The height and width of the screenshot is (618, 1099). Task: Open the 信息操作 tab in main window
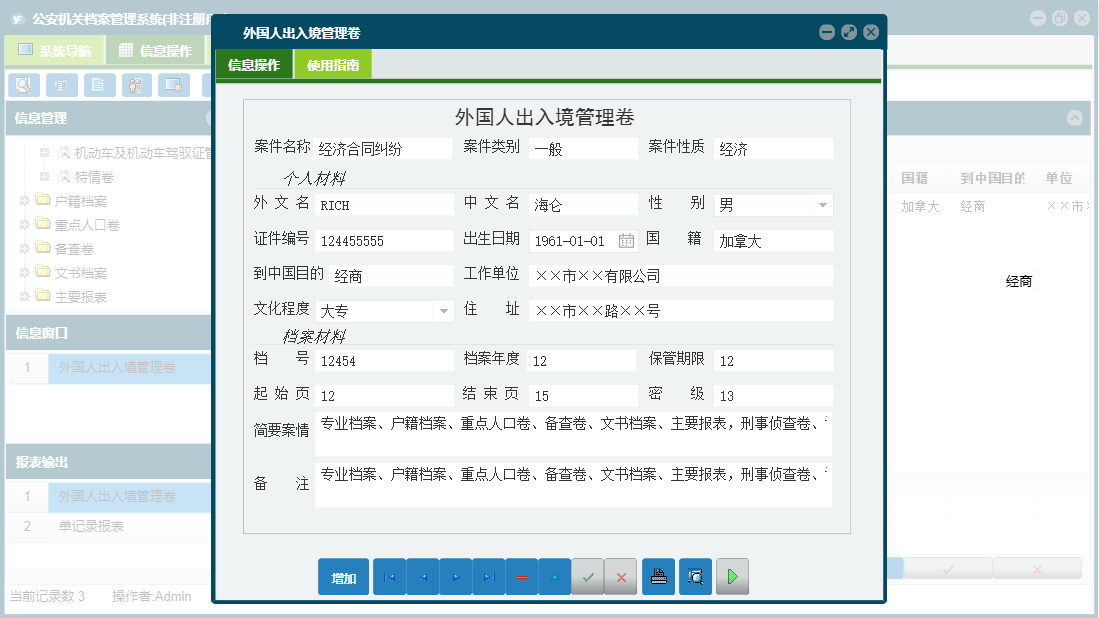coord(155,50)
